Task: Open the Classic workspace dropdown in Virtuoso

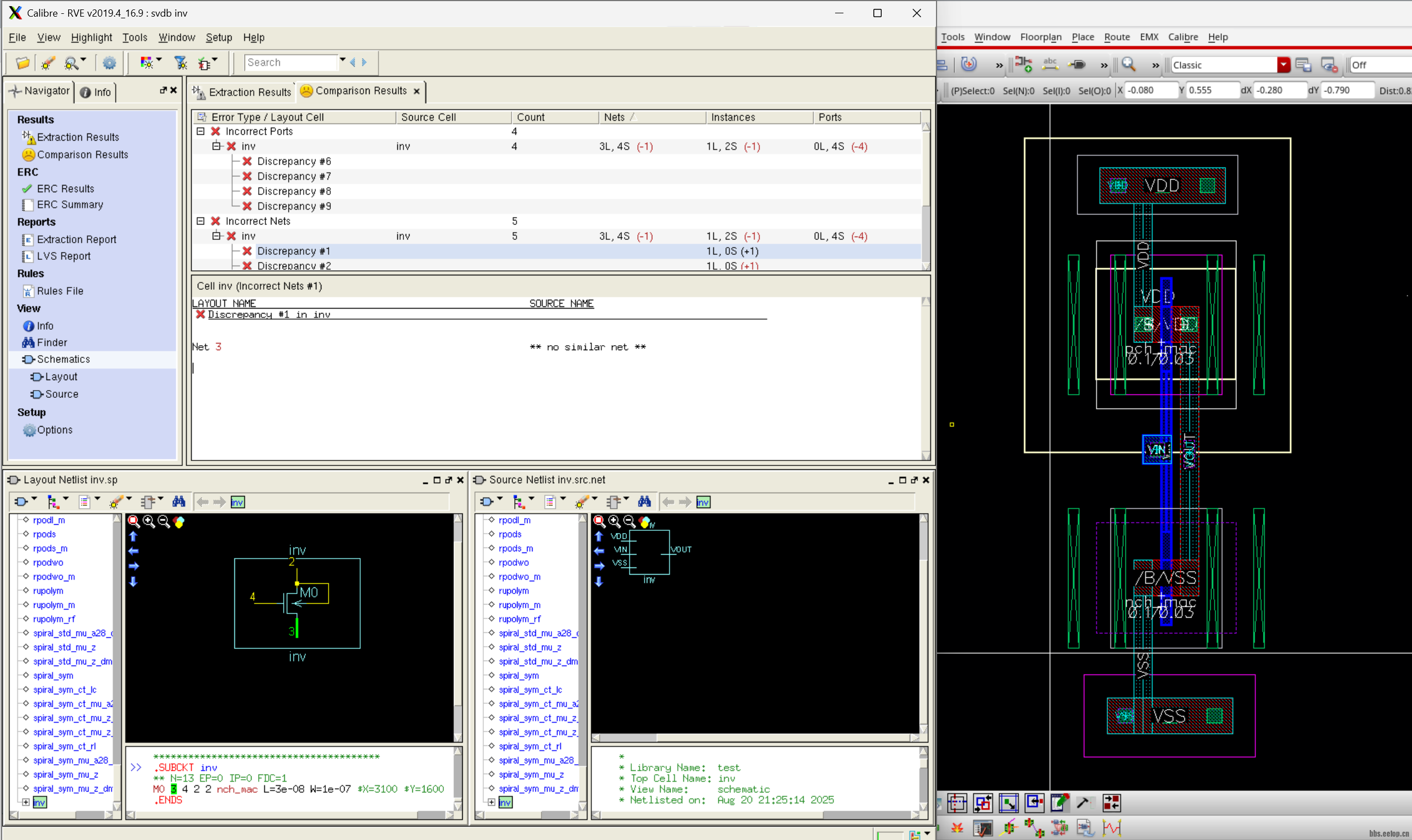Action: tap(1283, 65)
